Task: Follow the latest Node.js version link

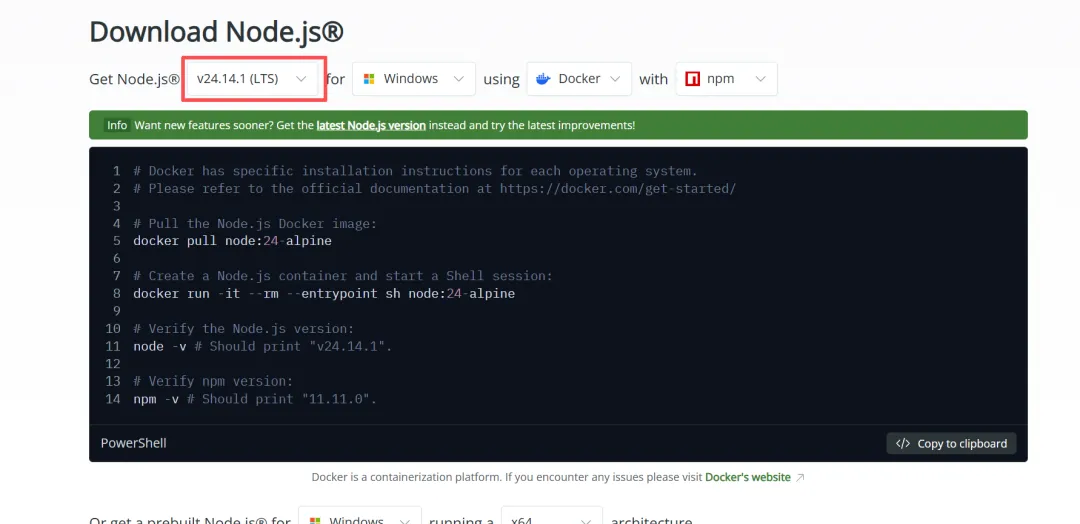Action: pos(371,125)
